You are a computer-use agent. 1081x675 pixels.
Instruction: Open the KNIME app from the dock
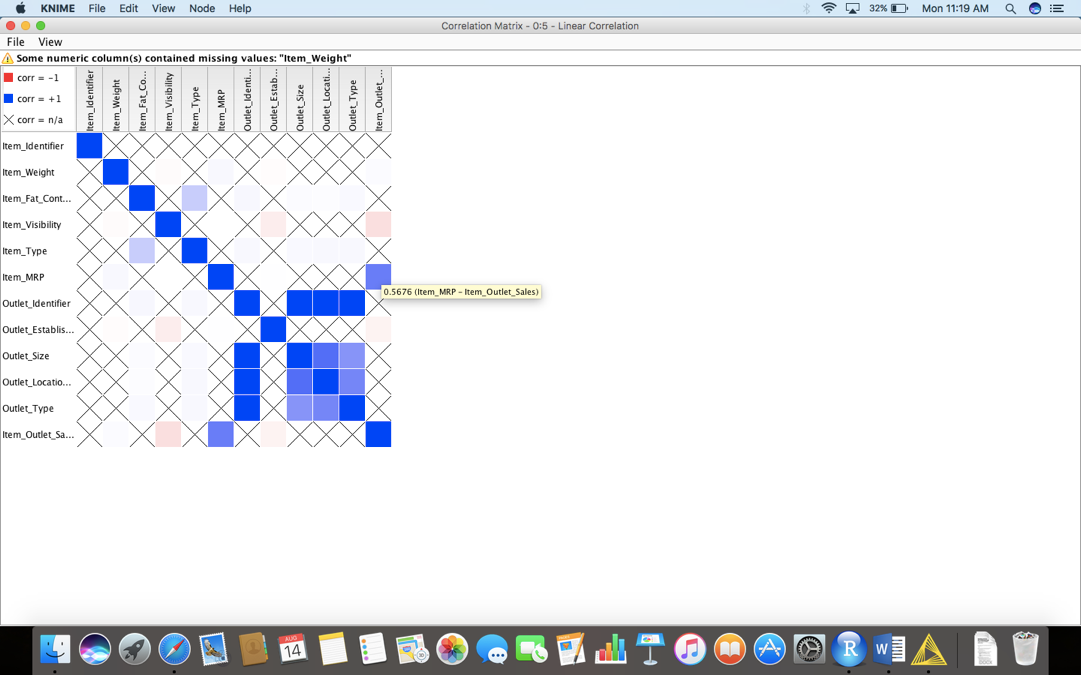(x=929, y=650)
